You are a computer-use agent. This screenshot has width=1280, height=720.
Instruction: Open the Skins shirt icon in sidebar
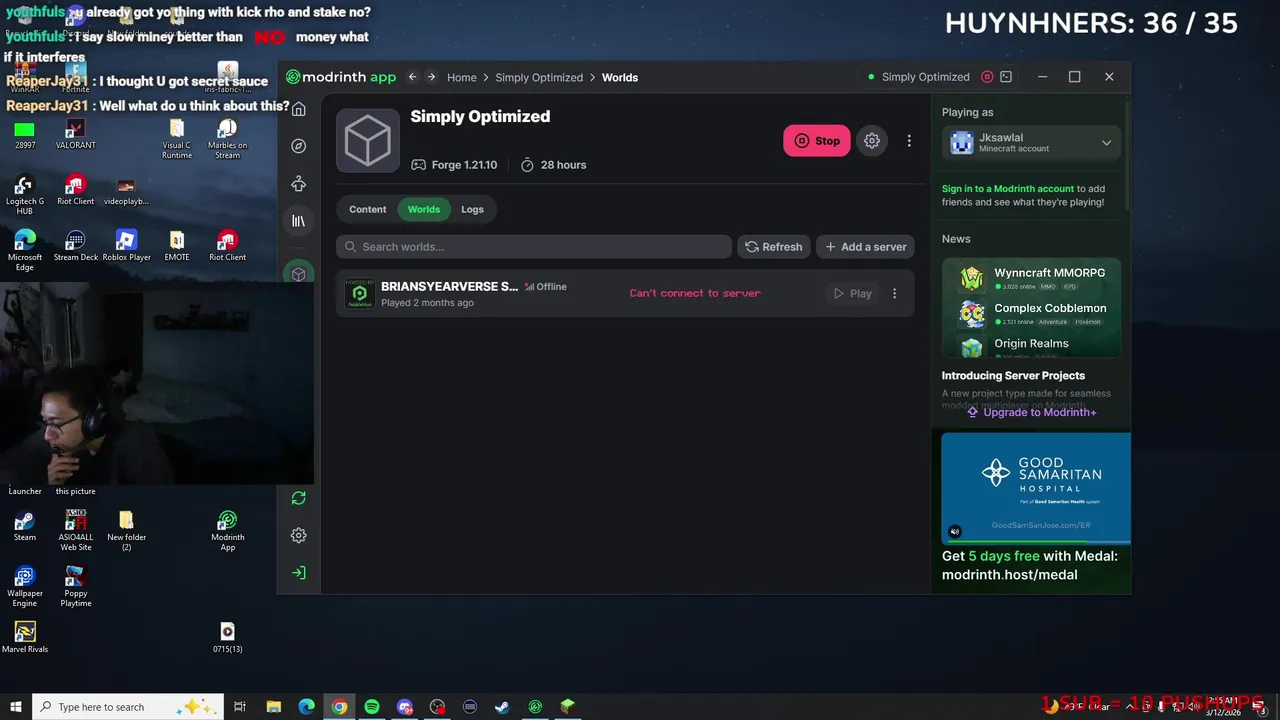point(298,184)
